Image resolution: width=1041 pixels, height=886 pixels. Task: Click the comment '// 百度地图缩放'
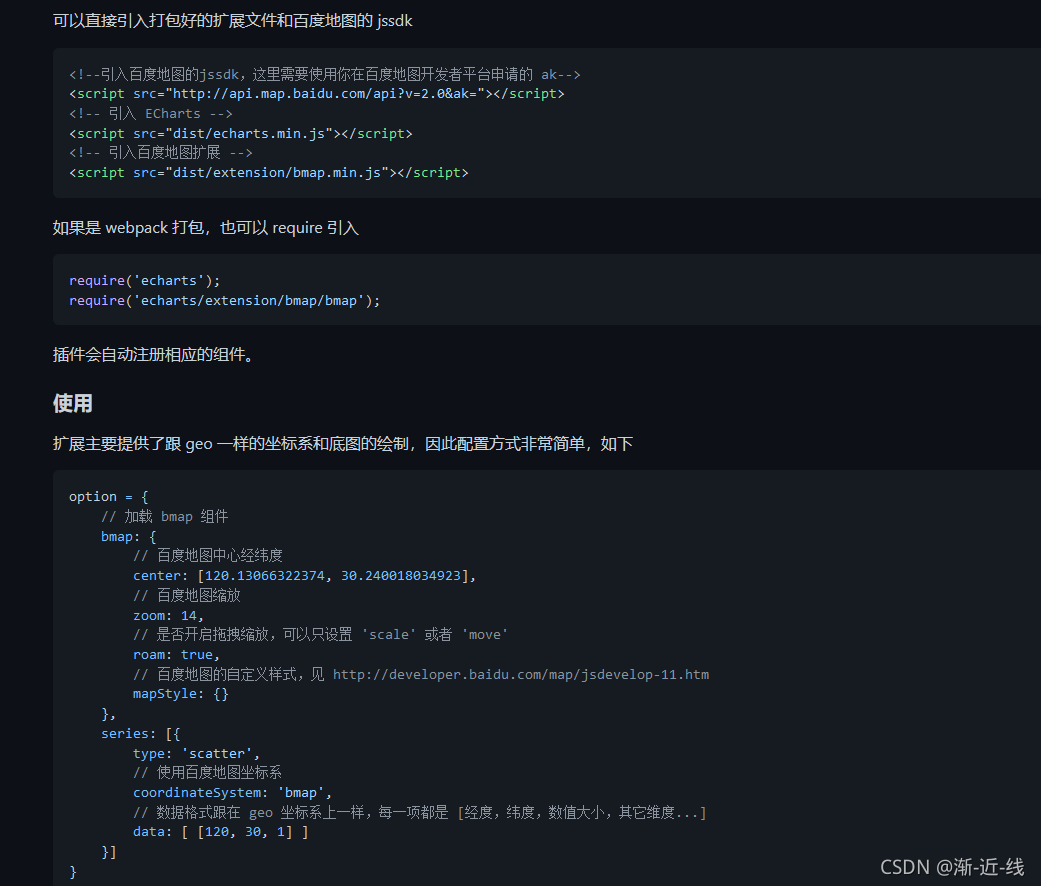(x=187, y=595)
